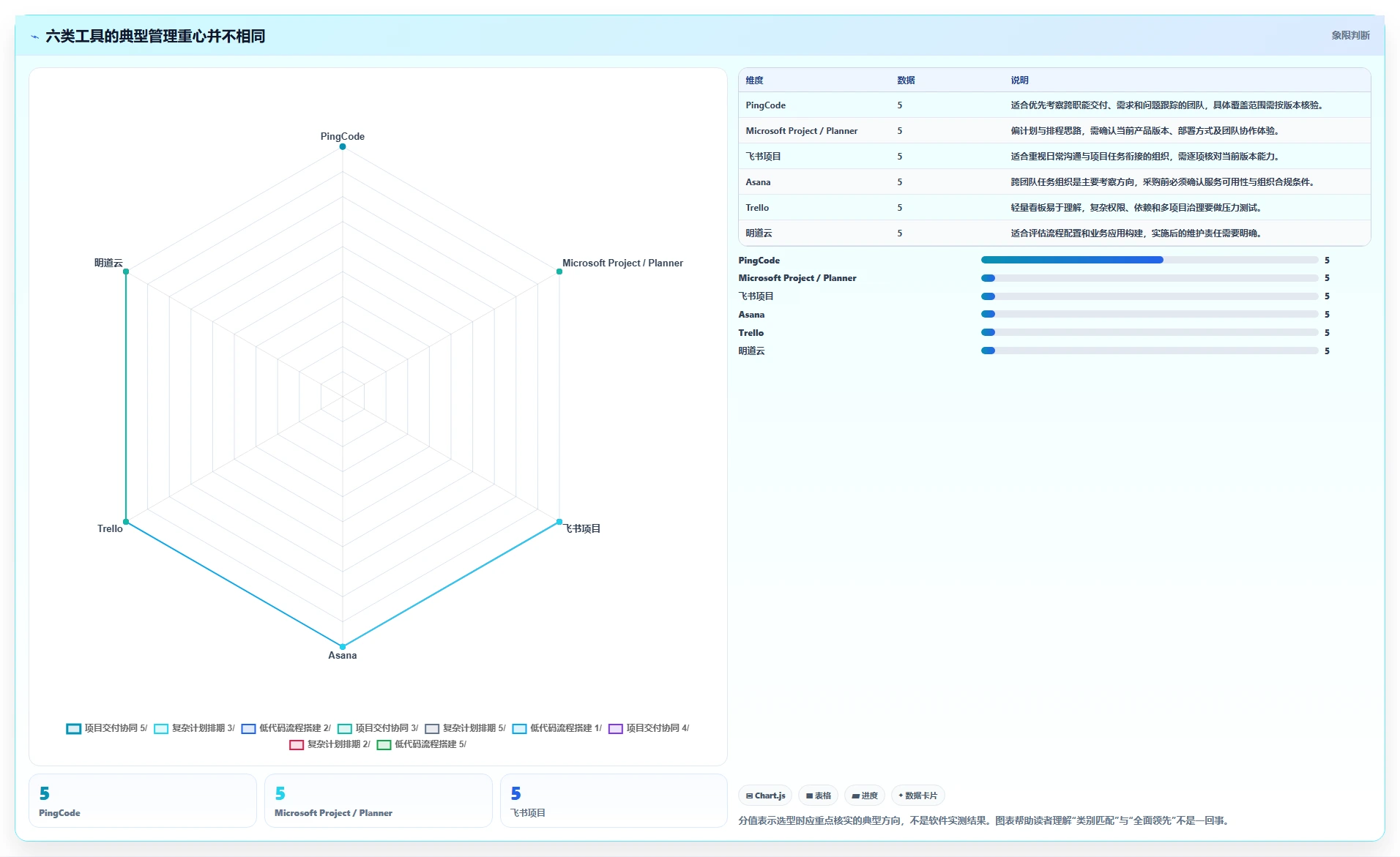The width and height of the screenshot is (1400, 857).
Task: Click the 表格 chip
Action: click(818, 796)
